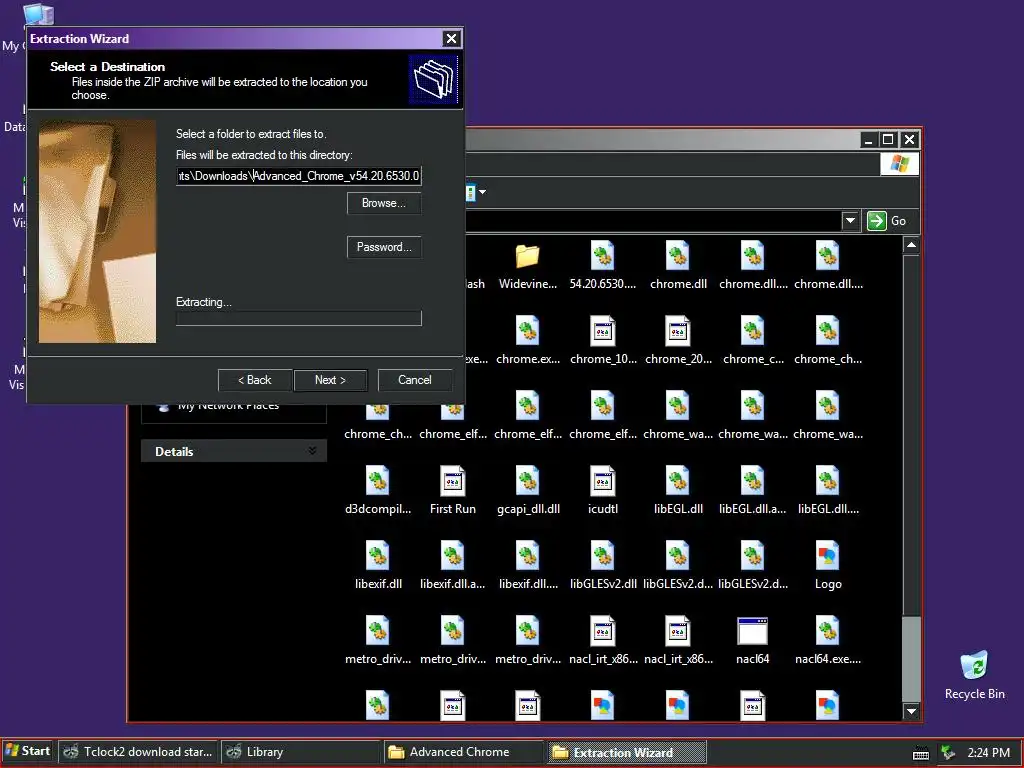Viewport: 1024px width, 768px height.
Task: Switch to Extraction Wizard taskbar item
Action: (x=626, y=752)
